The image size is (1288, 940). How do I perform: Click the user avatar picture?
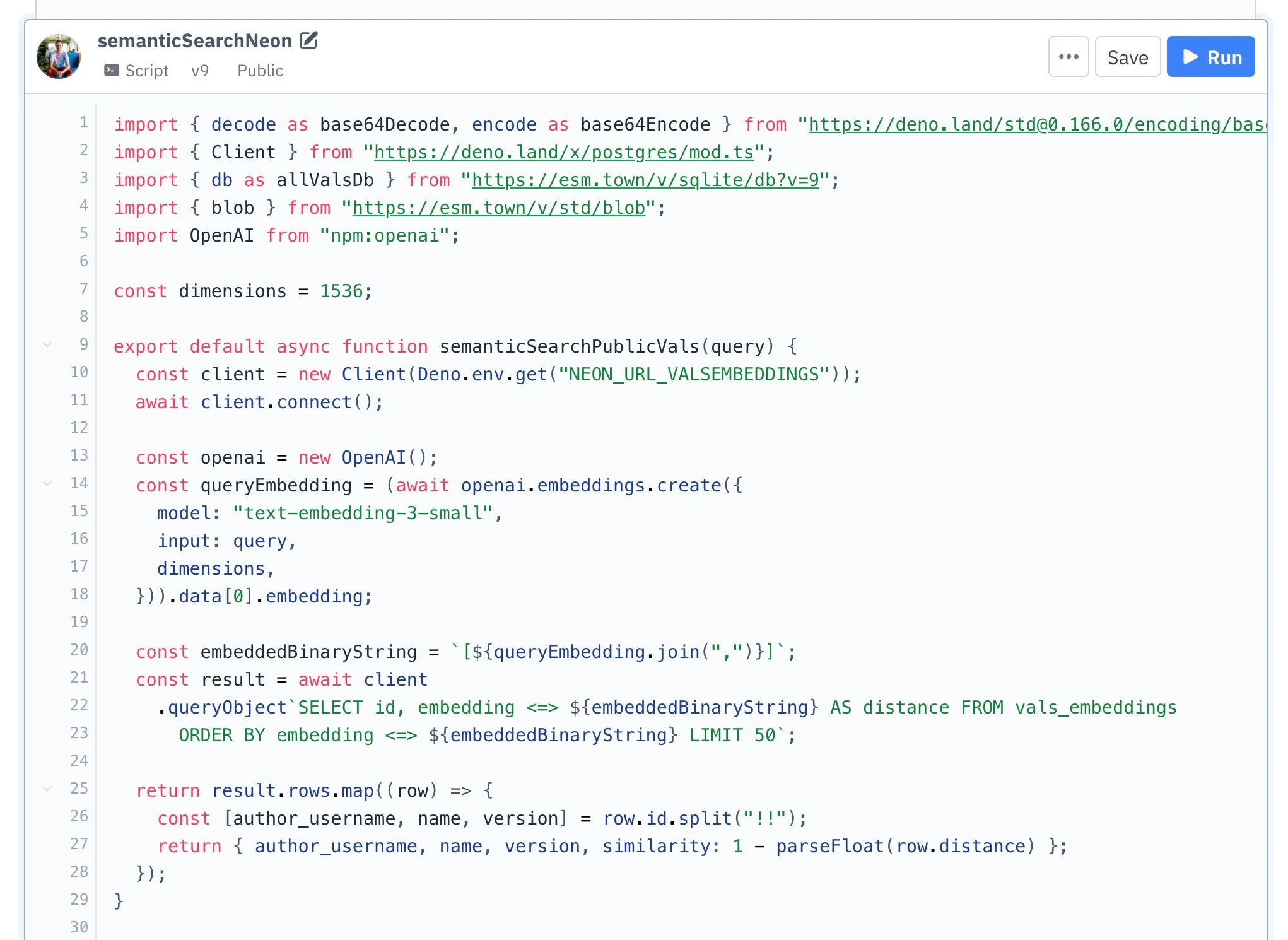tap(59, 57)
